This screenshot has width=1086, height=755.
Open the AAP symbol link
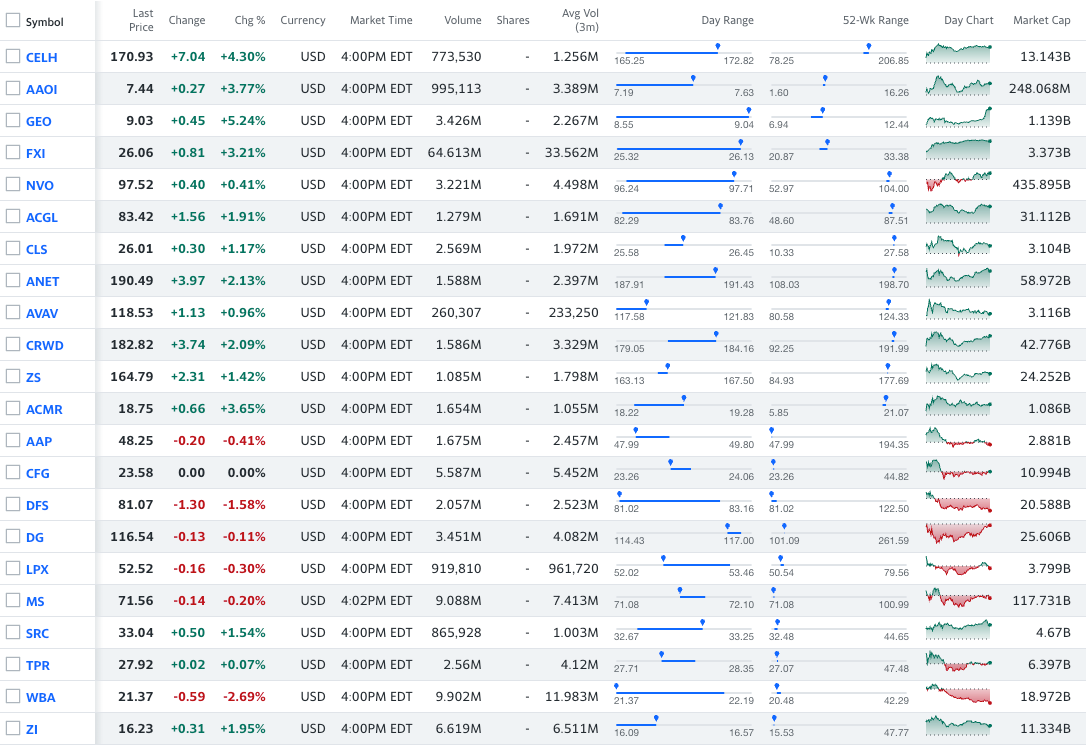coord(39,441)
